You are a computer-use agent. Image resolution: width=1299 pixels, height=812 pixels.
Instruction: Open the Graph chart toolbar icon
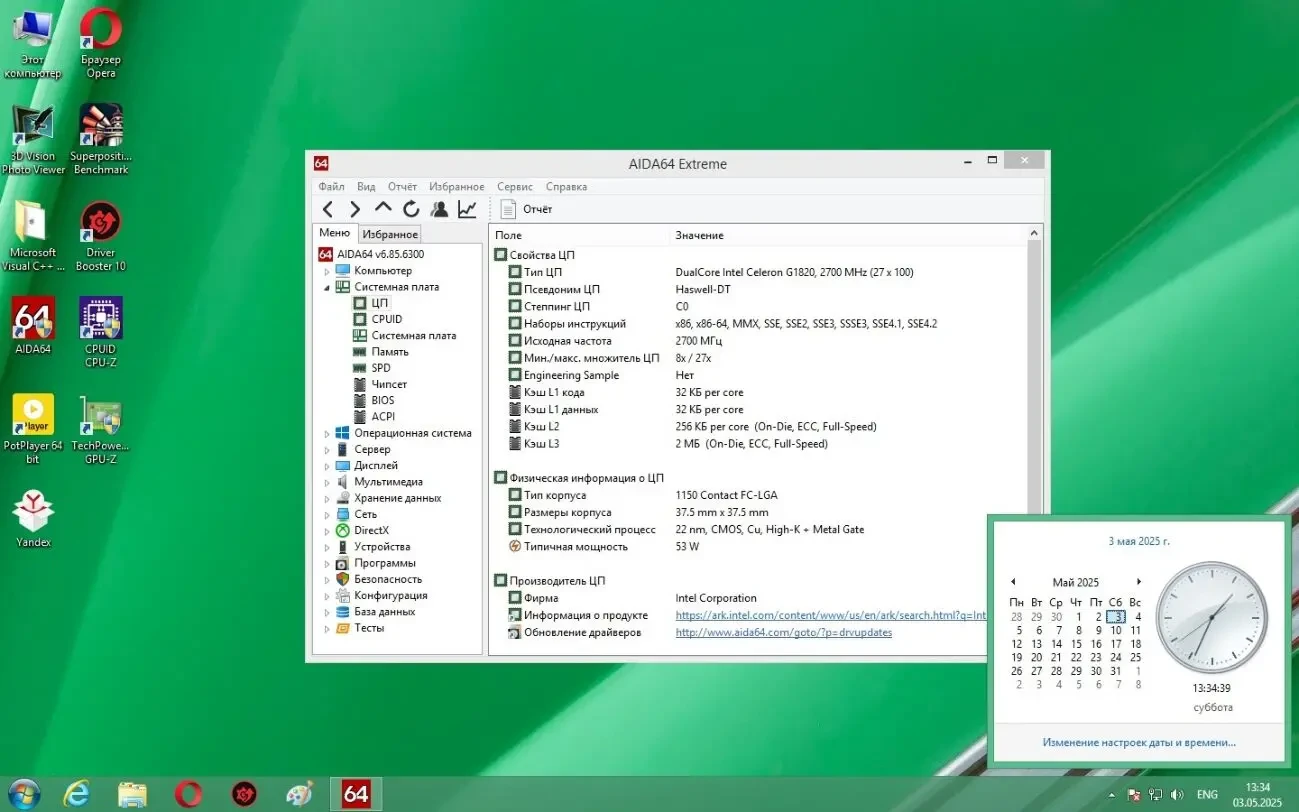click(467, 209)
